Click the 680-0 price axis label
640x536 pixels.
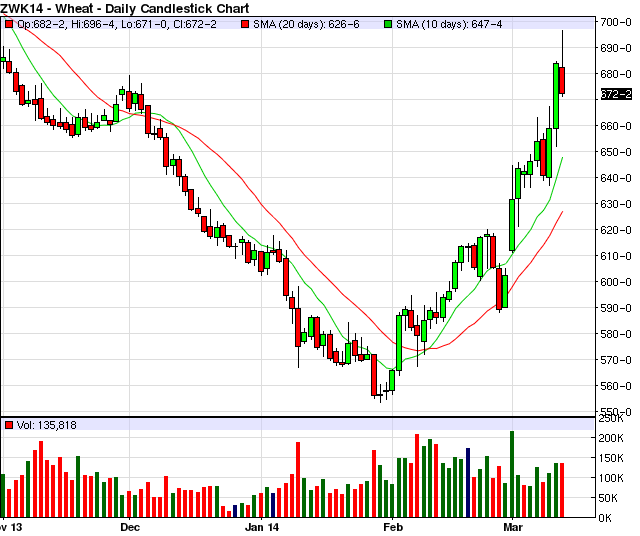point(616,74)
